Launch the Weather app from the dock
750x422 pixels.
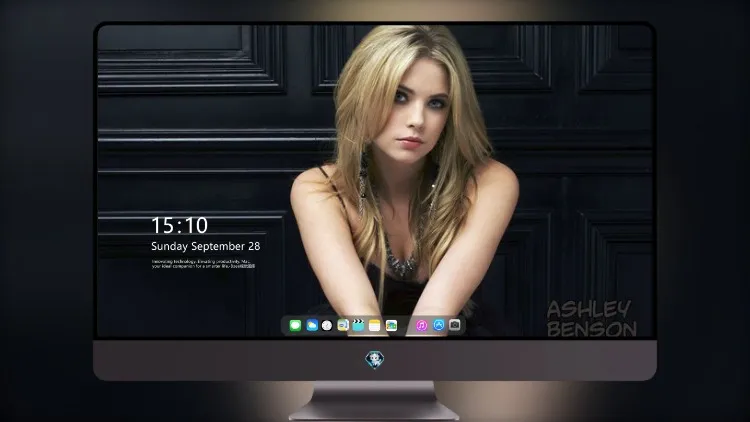312,325
